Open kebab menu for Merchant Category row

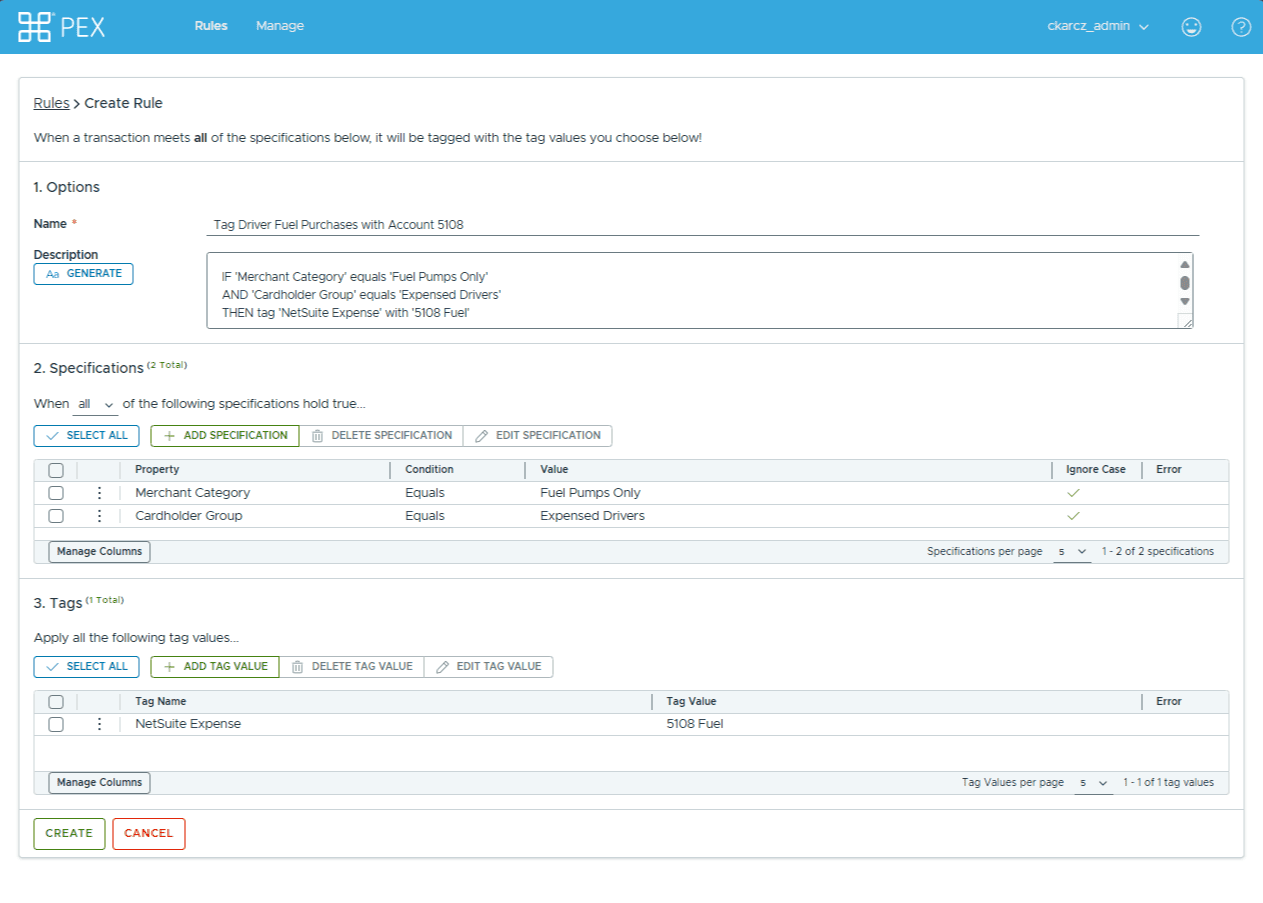pyautogui.click(x=99, y=493)
